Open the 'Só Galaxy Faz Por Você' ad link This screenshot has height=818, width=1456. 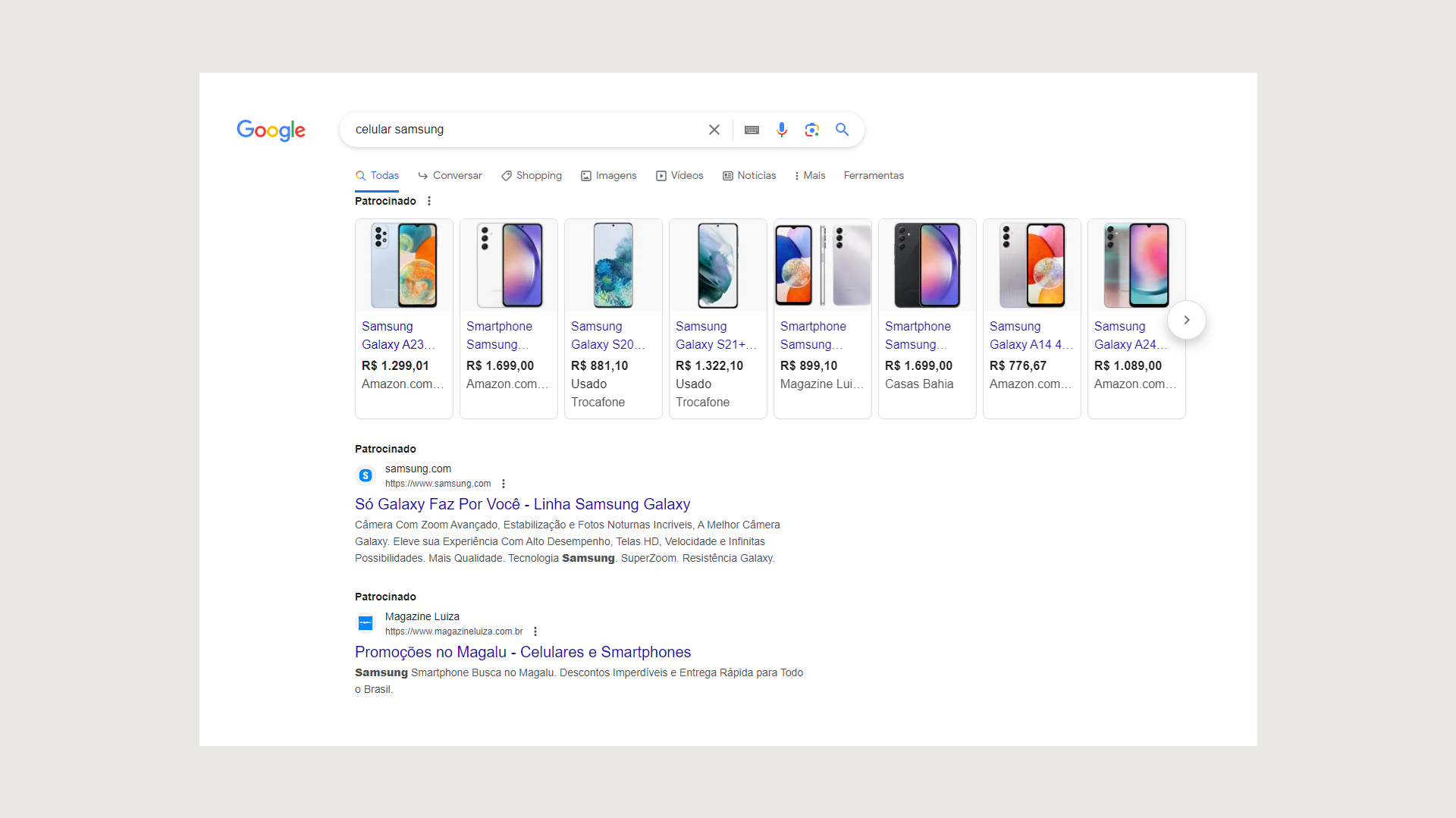tap(522, 504)
